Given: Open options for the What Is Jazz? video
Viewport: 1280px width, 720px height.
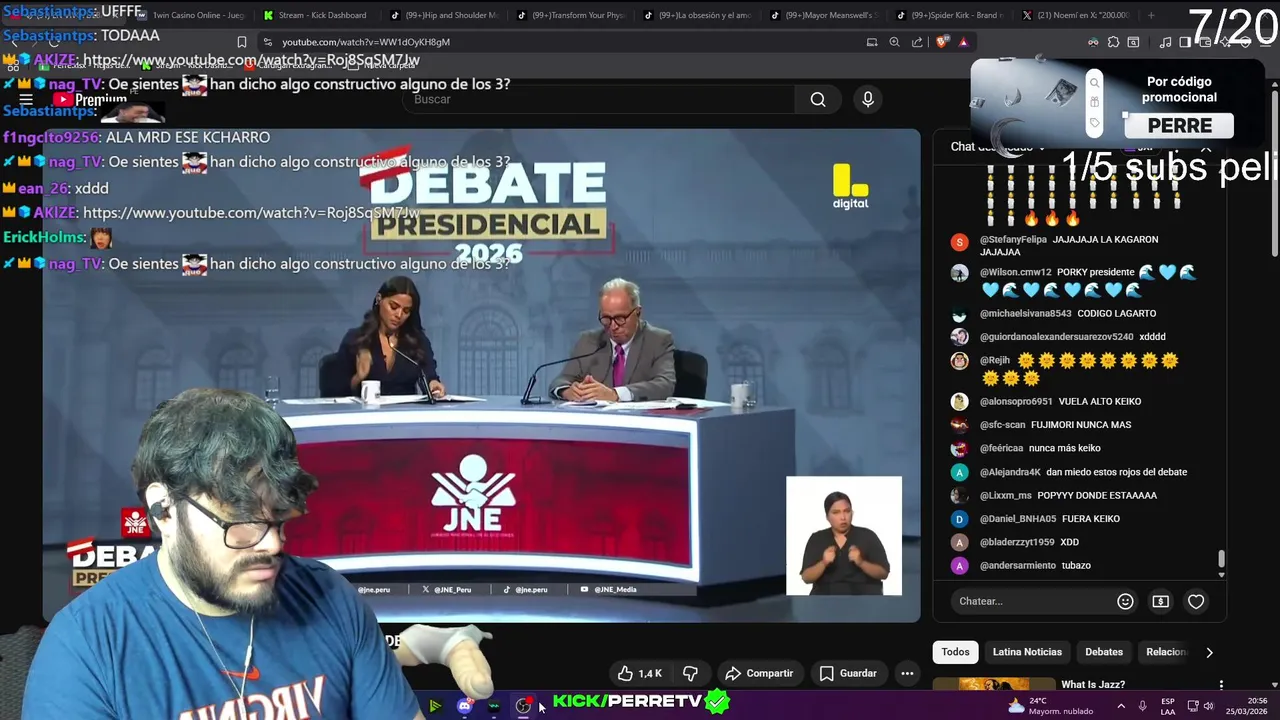Looking at the screenshot, I should [x=1221, y=685].
